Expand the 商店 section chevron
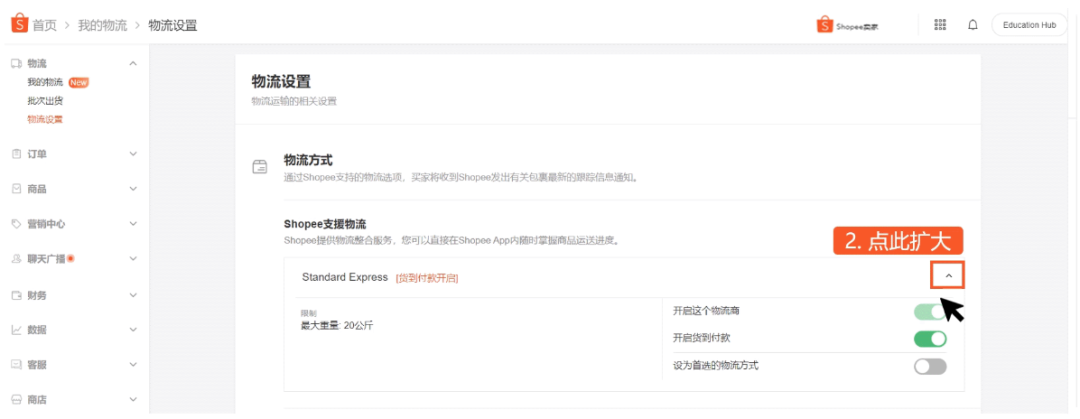This screenshot has height=419, width=1080. [134, 400]
